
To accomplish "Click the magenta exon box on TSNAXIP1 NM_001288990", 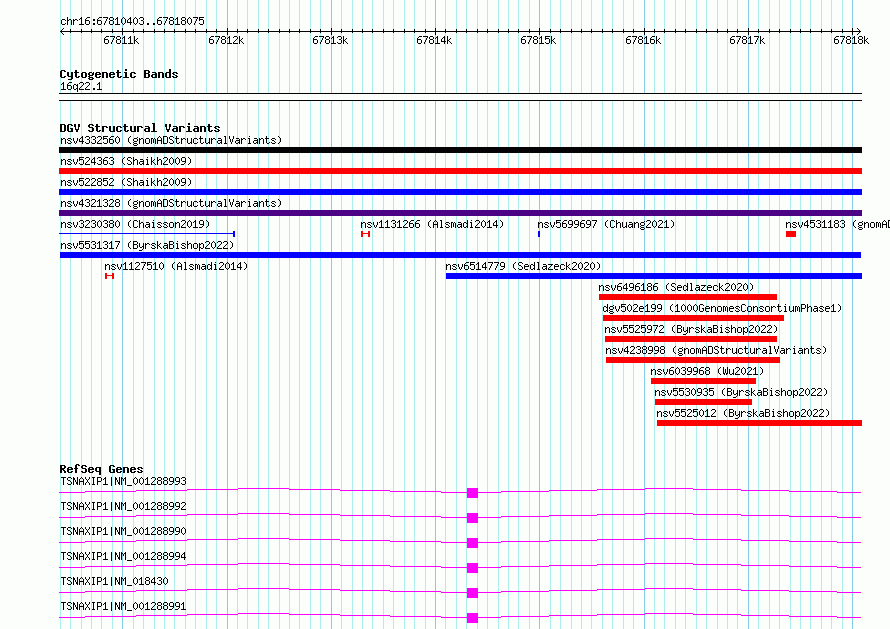I will (x=472, y=543).
